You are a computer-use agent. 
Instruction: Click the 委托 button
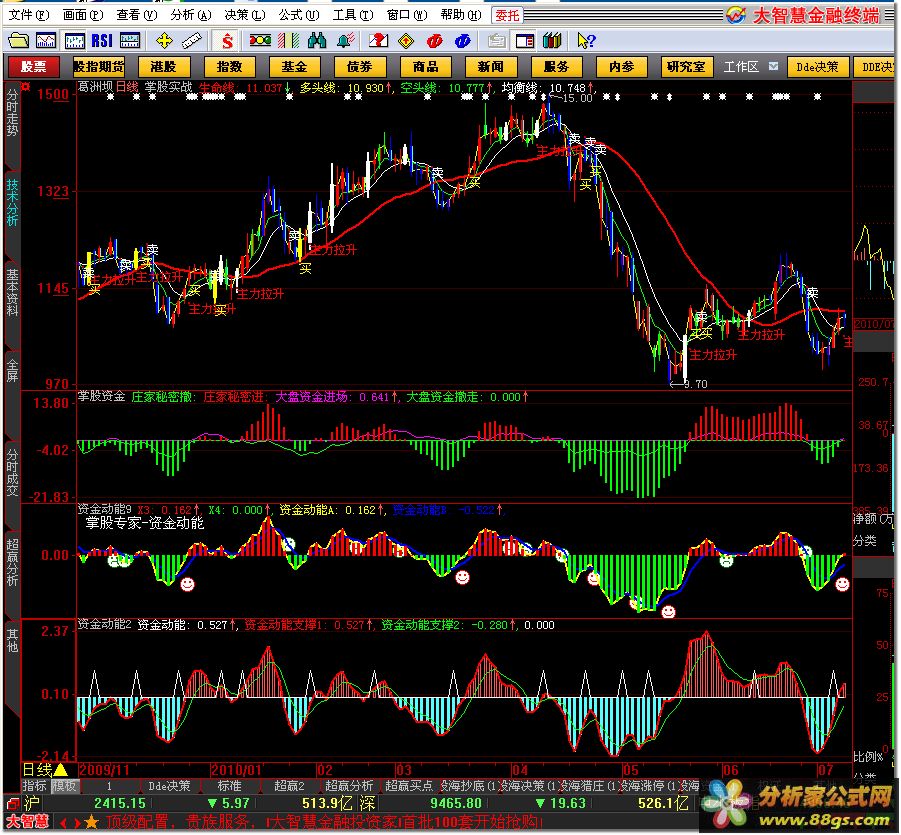(507, 16)
